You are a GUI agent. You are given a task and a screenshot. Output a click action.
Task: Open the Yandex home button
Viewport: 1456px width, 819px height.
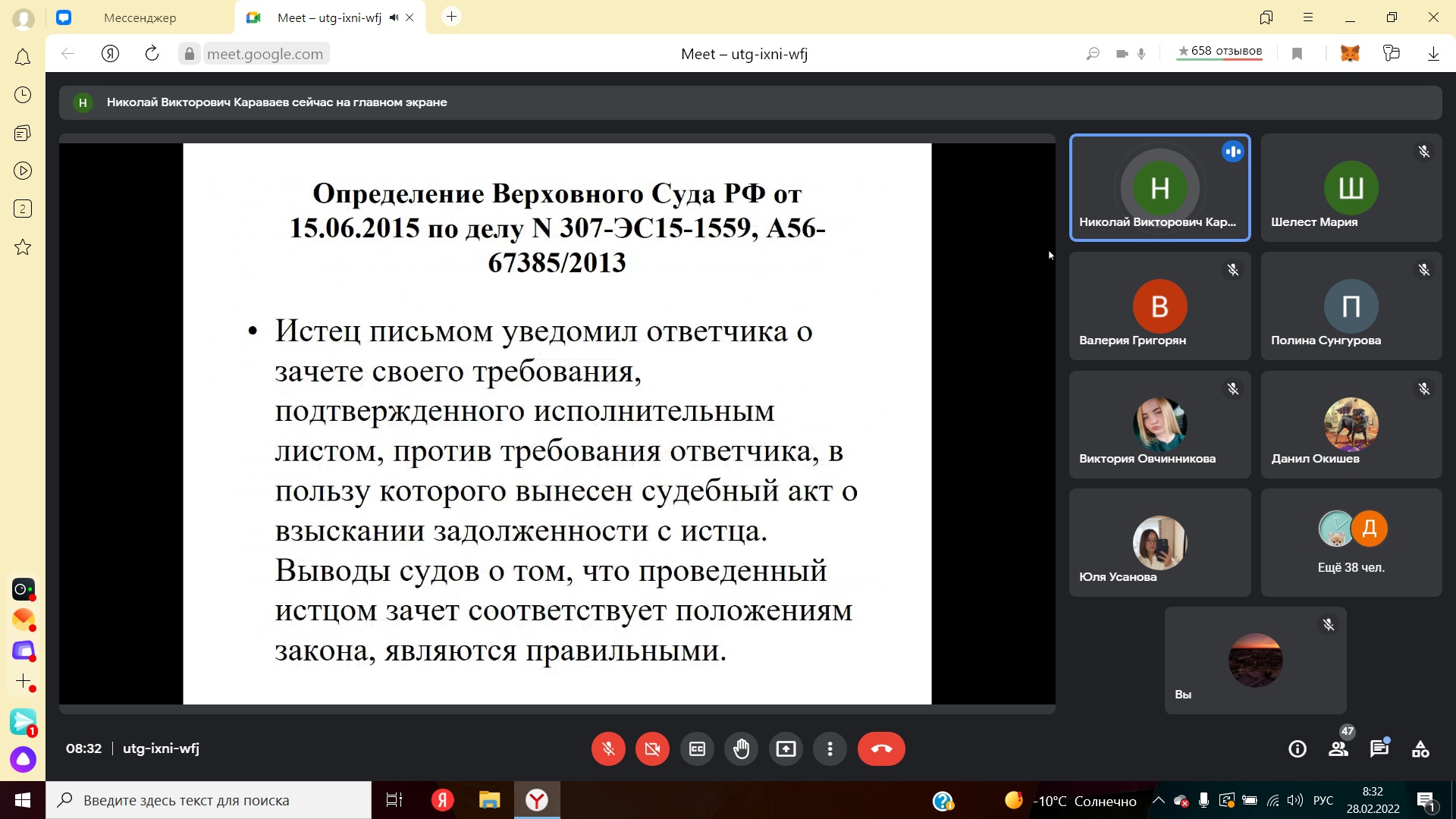pyautogui.click(x=110, y=54)
